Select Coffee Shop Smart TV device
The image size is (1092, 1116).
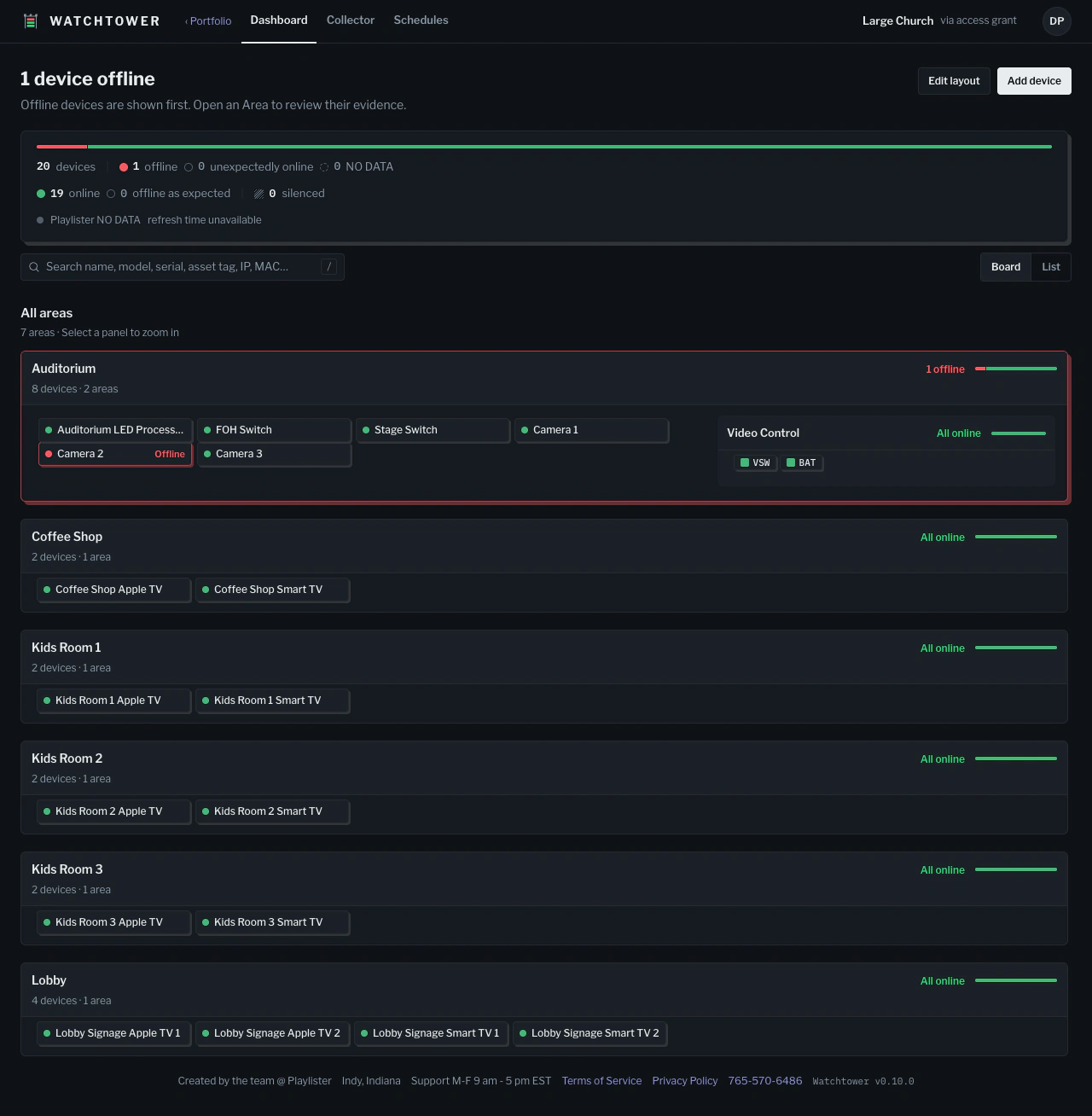(x=272, y=590)
